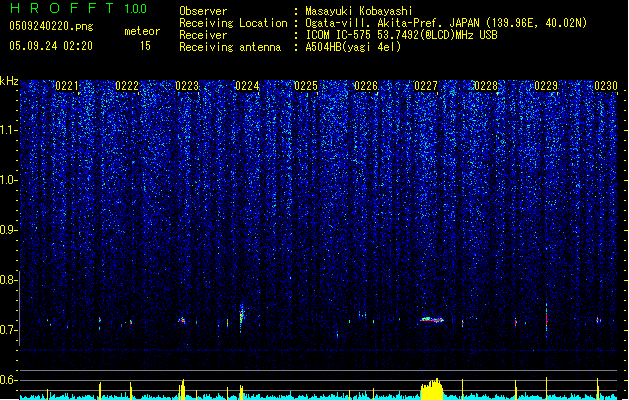Viewport: 629px width, 400px height.
Task: Select the antenna model A504HB(yagi 4el)
Action: point(353,47)
